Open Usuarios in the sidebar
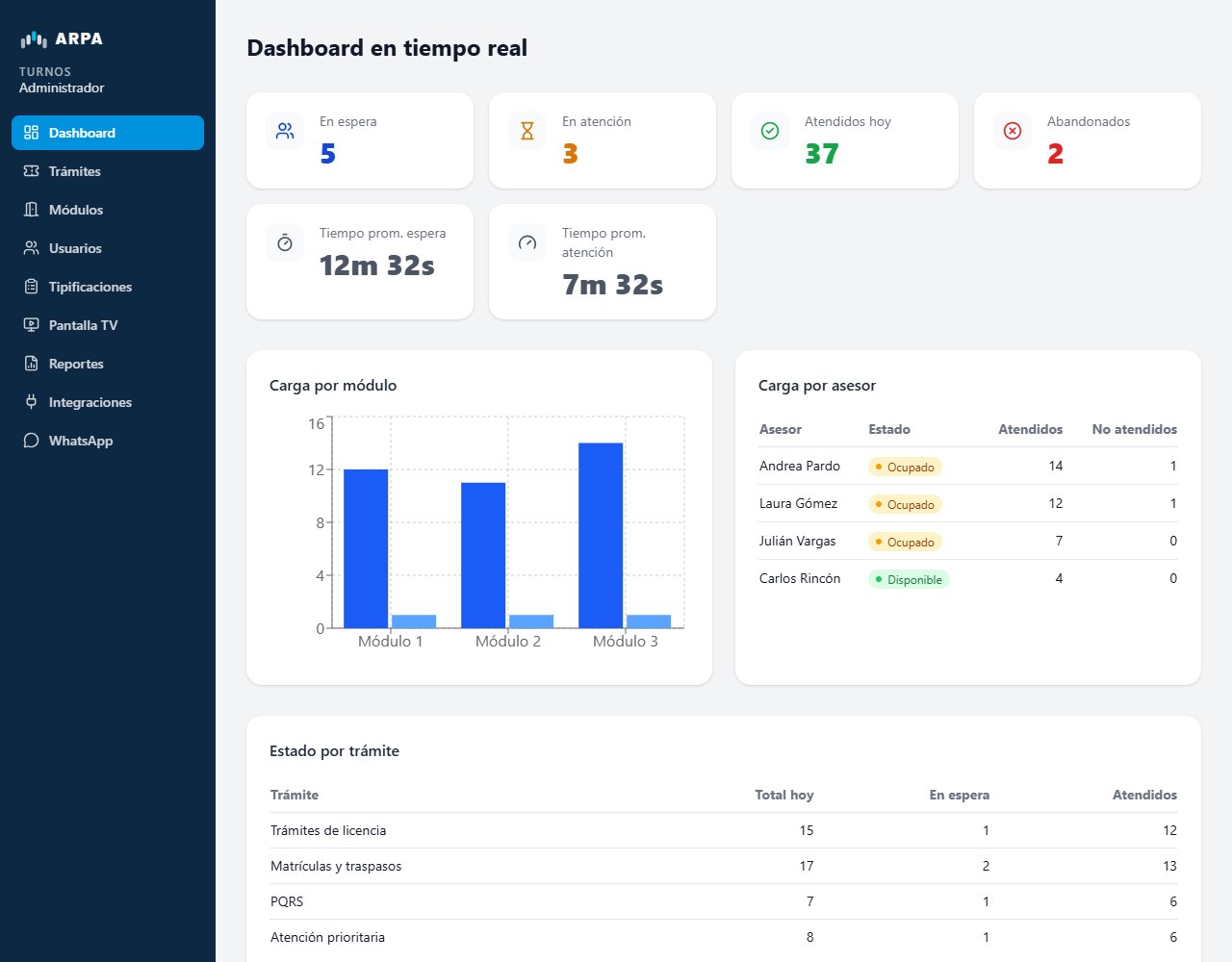 108,248
